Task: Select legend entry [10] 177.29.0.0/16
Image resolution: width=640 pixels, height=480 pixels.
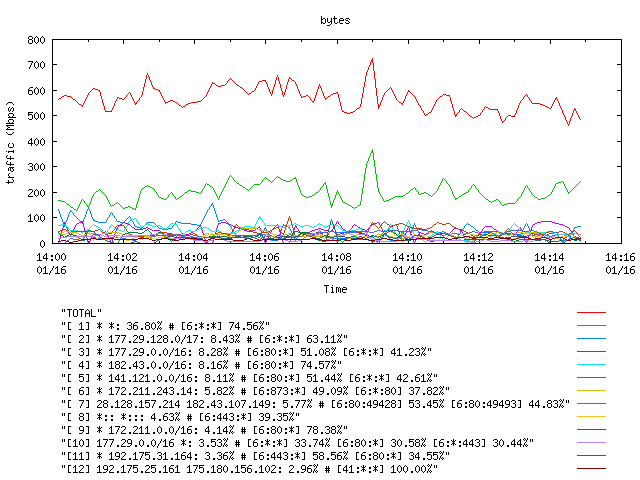Action: coord(297,443)
